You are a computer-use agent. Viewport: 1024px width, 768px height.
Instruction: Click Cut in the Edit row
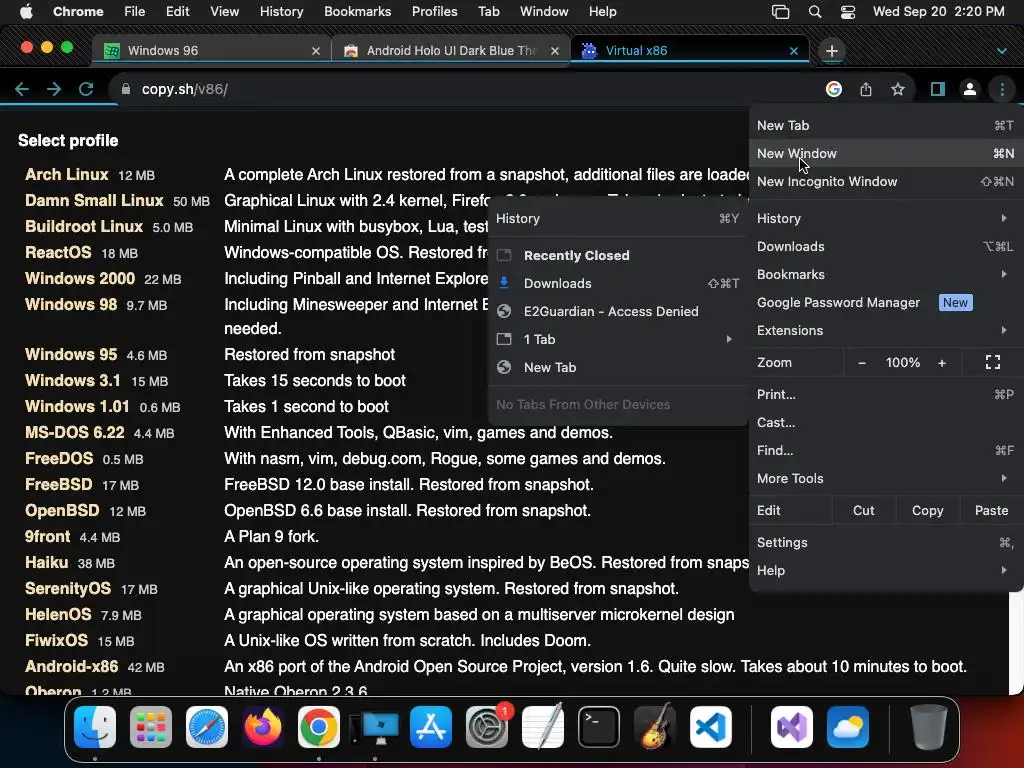point(863,511)
